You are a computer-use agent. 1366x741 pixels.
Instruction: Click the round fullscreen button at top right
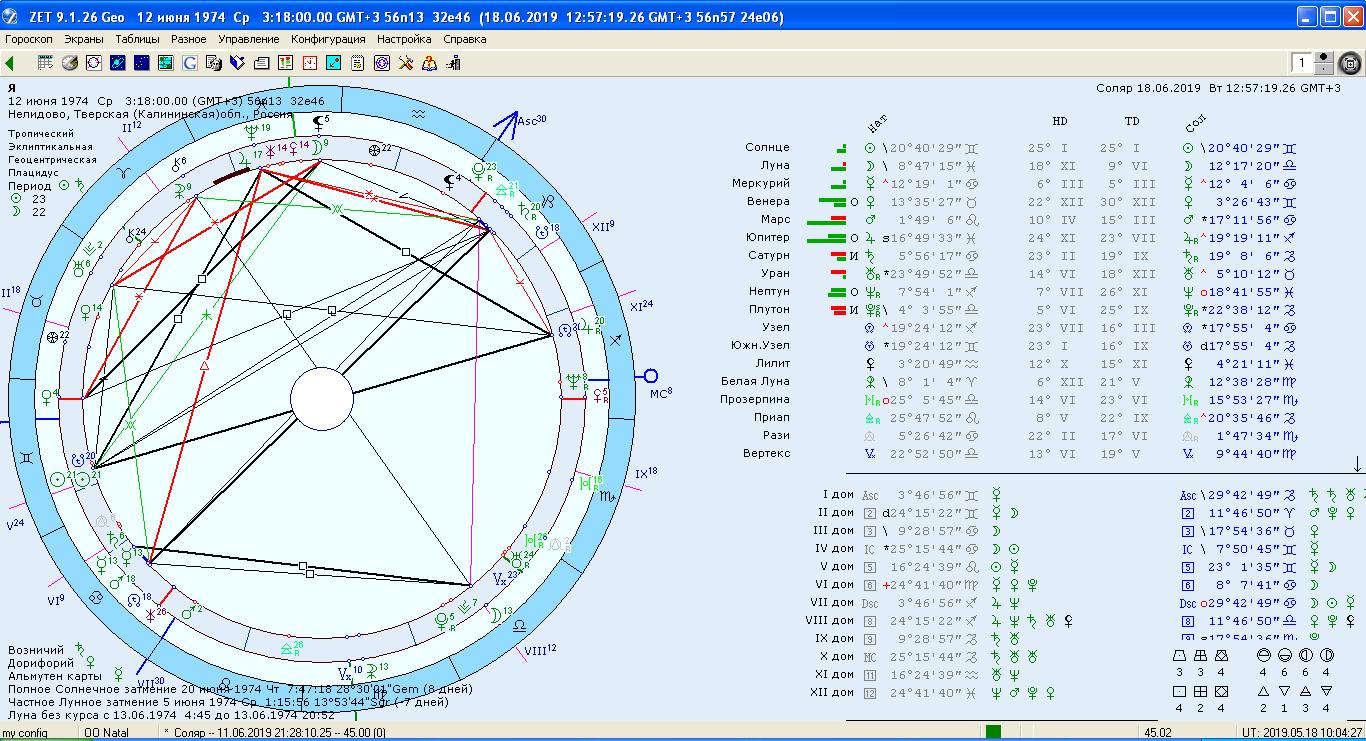[1349, 63]
